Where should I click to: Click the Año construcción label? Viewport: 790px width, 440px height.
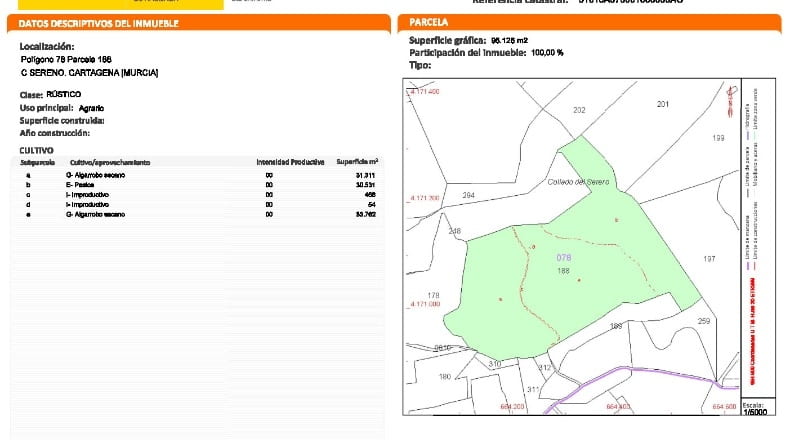54,133
